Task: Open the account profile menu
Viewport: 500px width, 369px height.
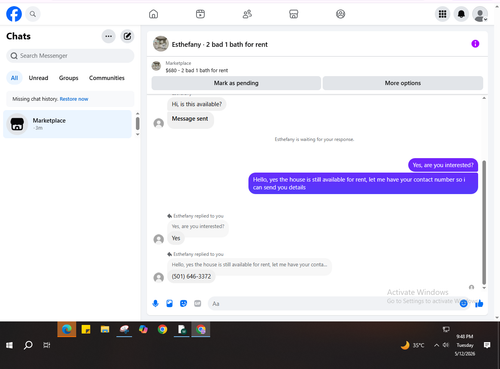Action: pyautogui.click(x=480, y=15)
